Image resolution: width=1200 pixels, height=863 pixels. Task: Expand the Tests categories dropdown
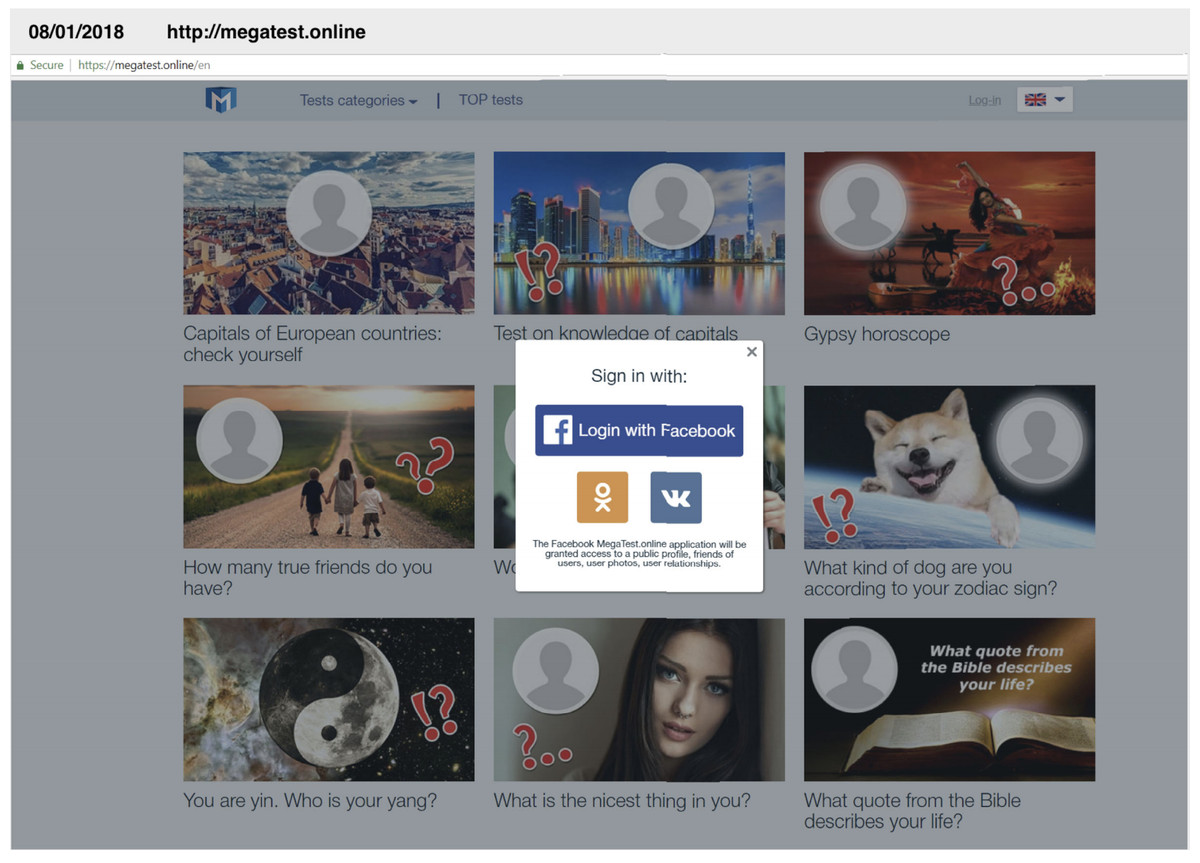(357, 100)
